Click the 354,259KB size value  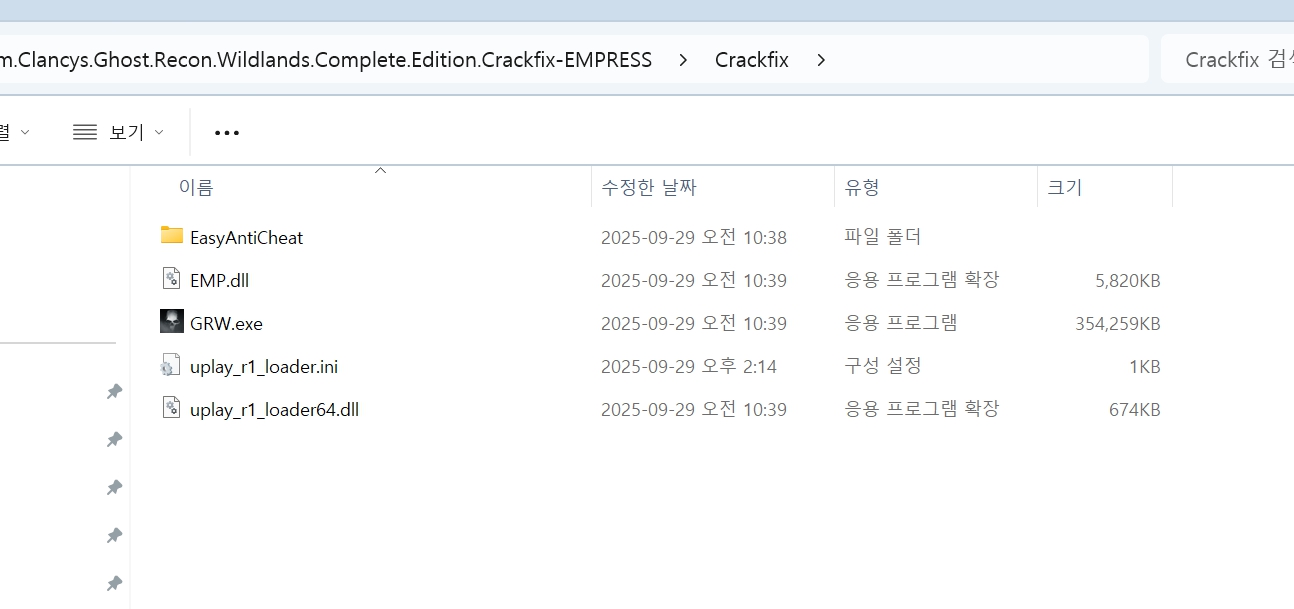pyautogui.click(x=1117, y=323)
